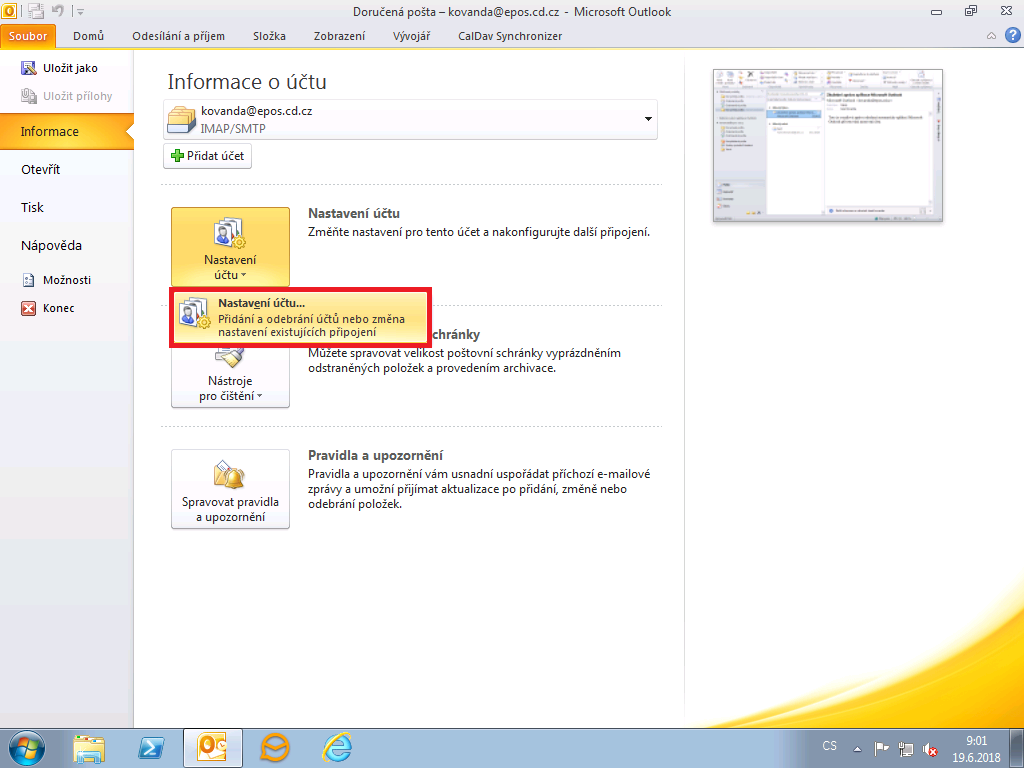The height and width of the screenshot is (768, 1024).
Task: Switch to the Domů ribbon tab
Action: point(88,36)
